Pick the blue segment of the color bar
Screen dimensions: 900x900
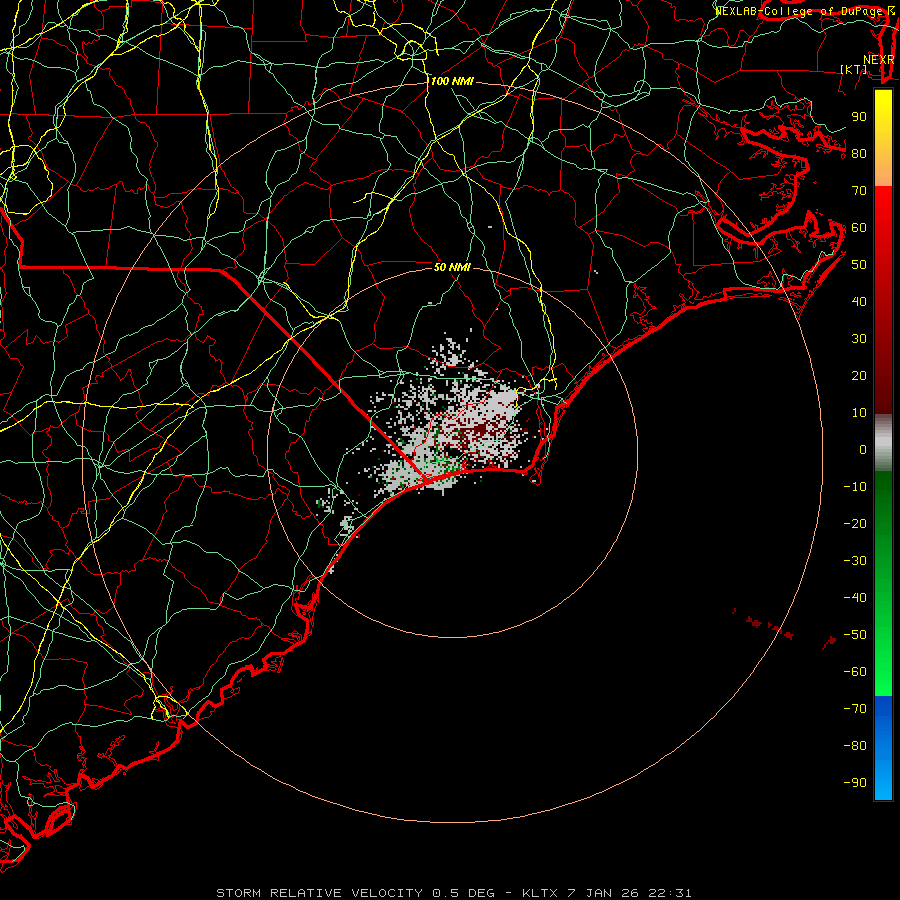tap(883, 748)
